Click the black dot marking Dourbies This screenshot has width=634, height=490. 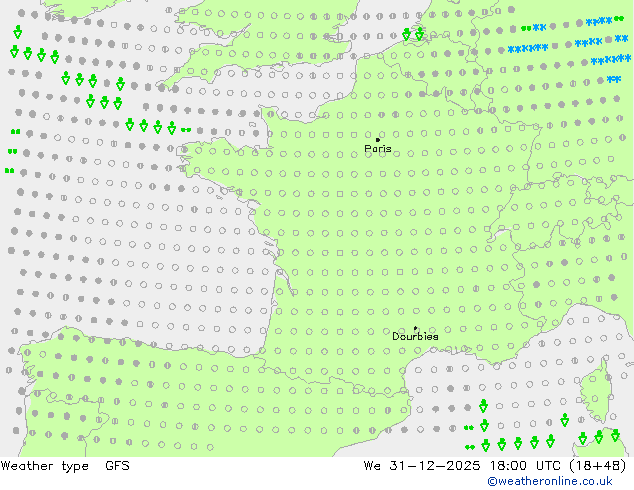tap(415, 328)
